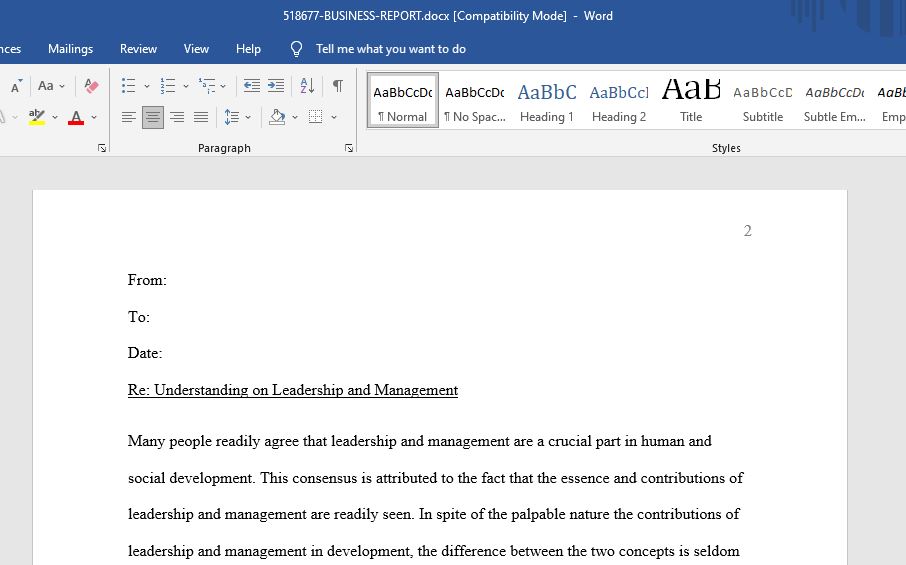The image size is (906, 565).
Task: Click the Shrink Font size icon
Action: click(x=17, y=86)
